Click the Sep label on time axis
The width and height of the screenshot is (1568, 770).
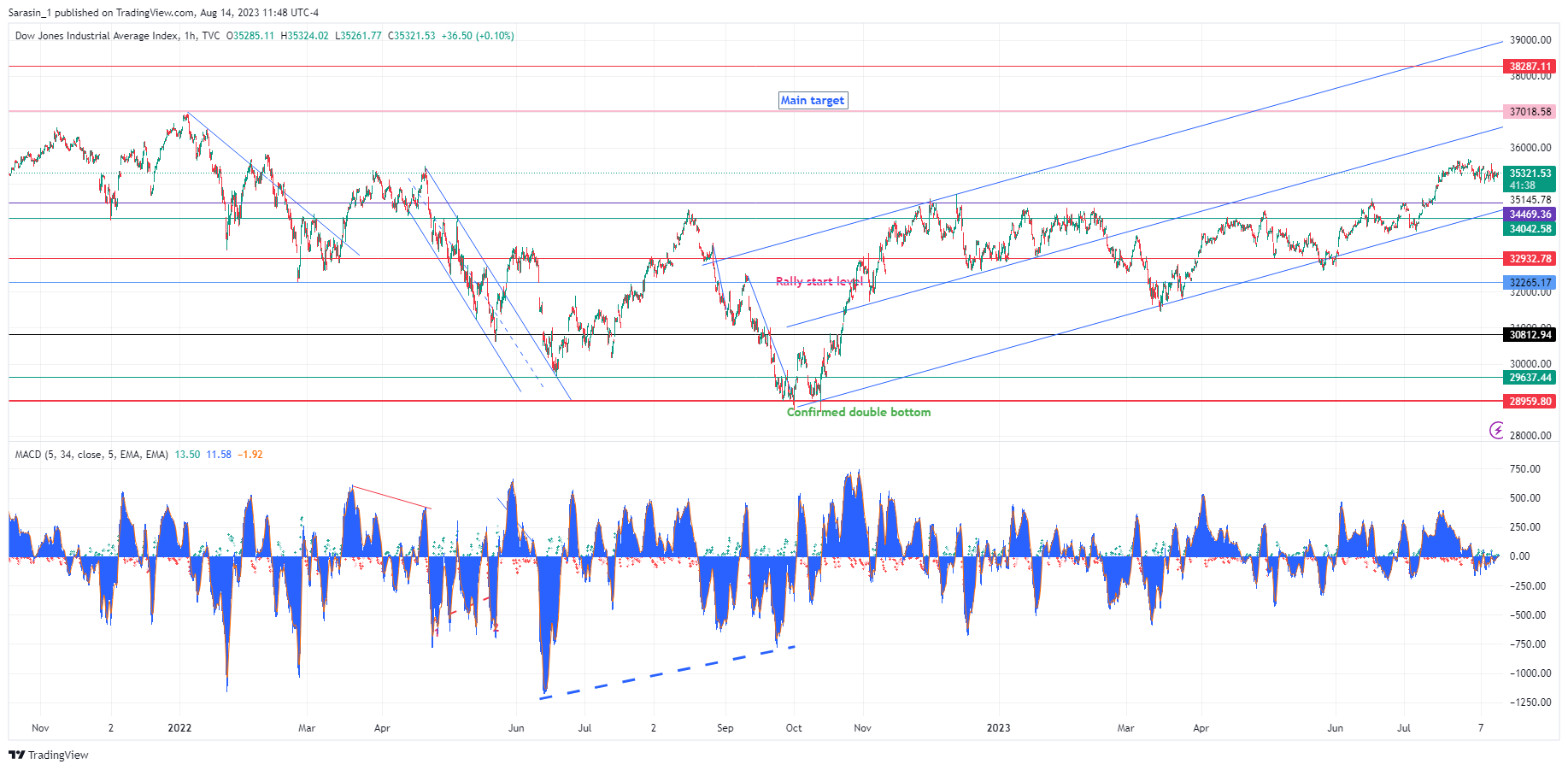pos(725,728)
